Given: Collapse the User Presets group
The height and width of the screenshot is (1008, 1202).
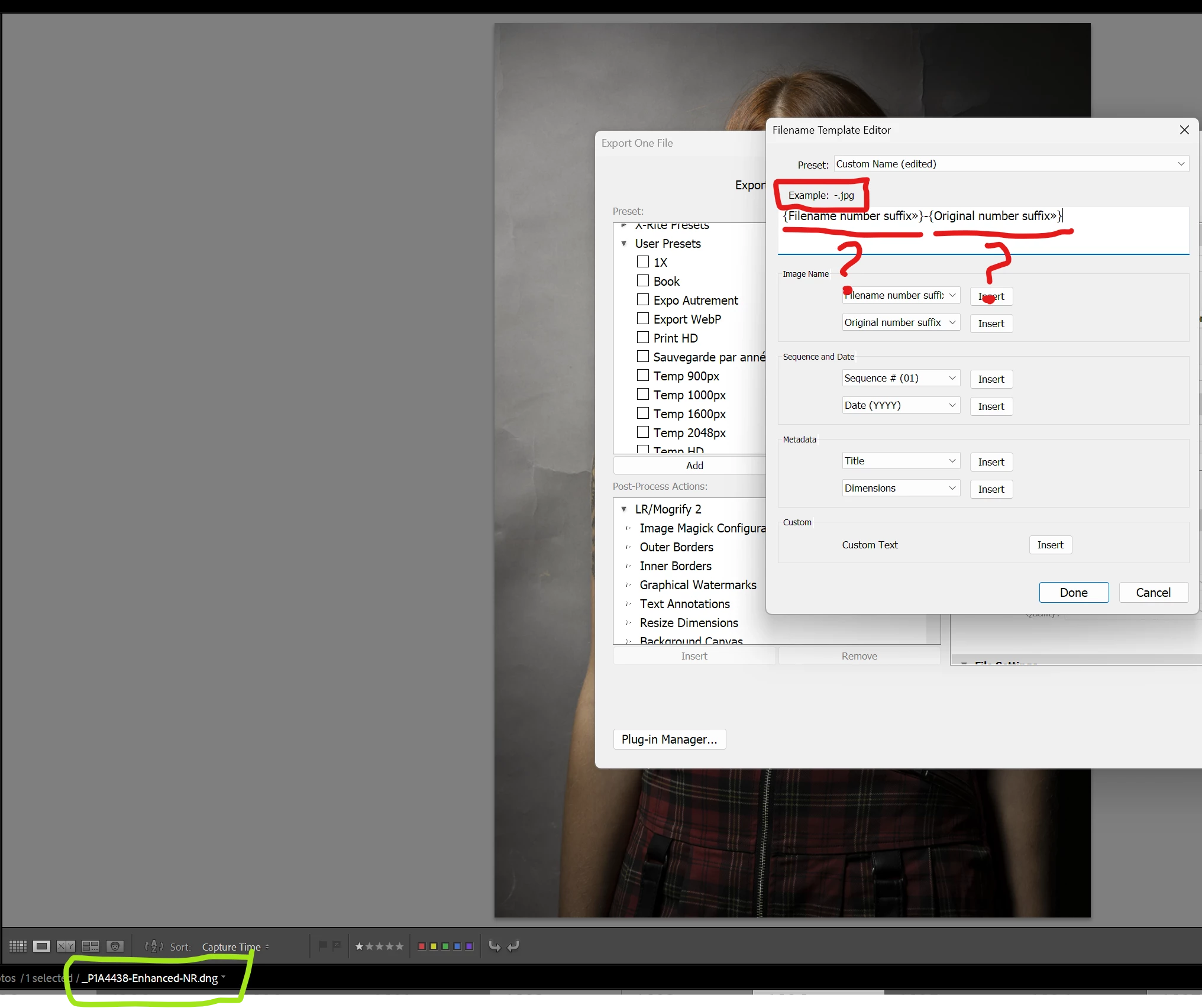Looking at the screenshot, I should 623,243.
